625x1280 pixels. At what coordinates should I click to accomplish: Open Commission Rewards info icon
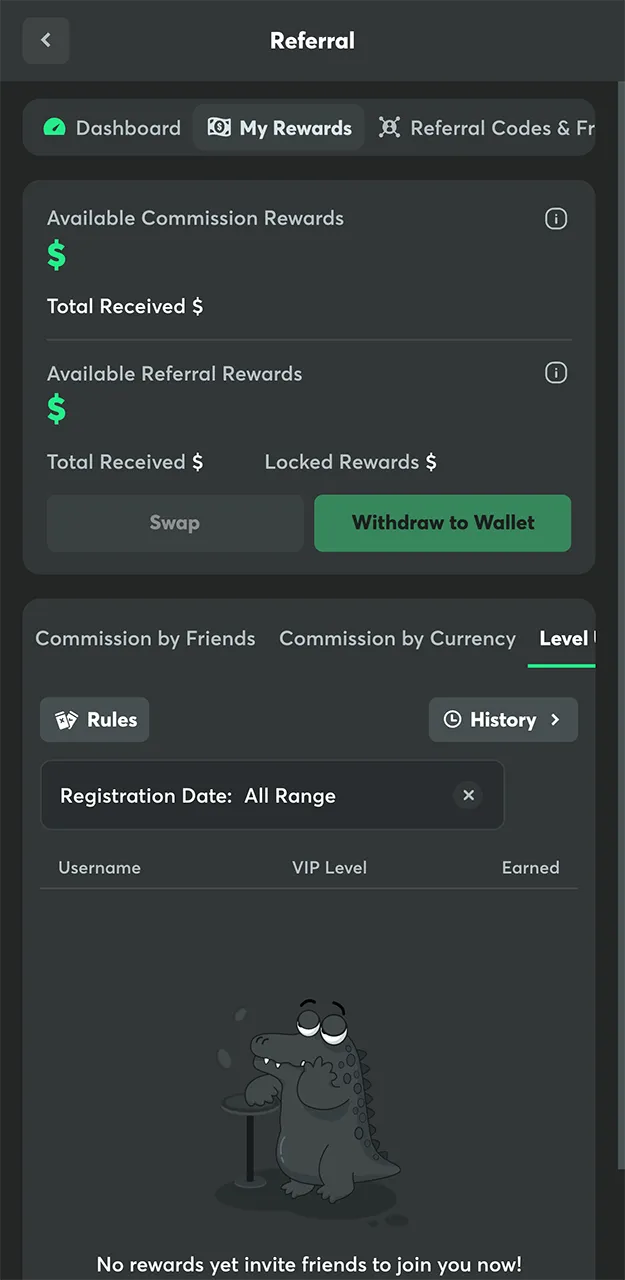coord(556,219)
